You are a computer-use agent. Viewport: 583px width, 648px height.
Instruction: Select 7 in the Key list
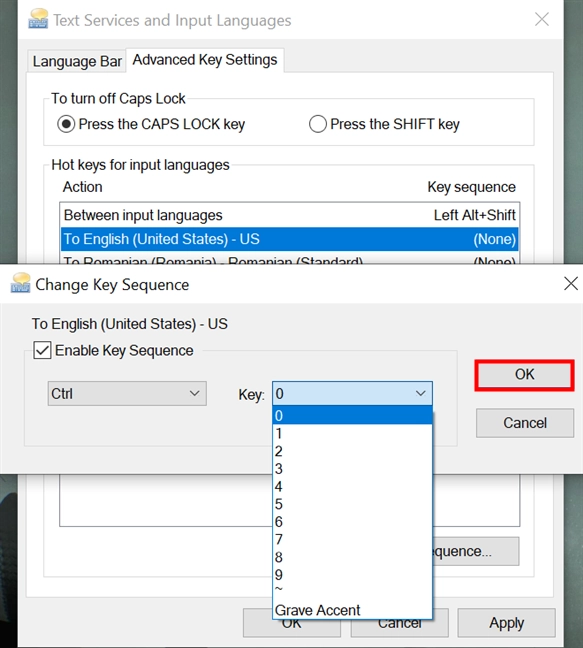click(352, 540)
